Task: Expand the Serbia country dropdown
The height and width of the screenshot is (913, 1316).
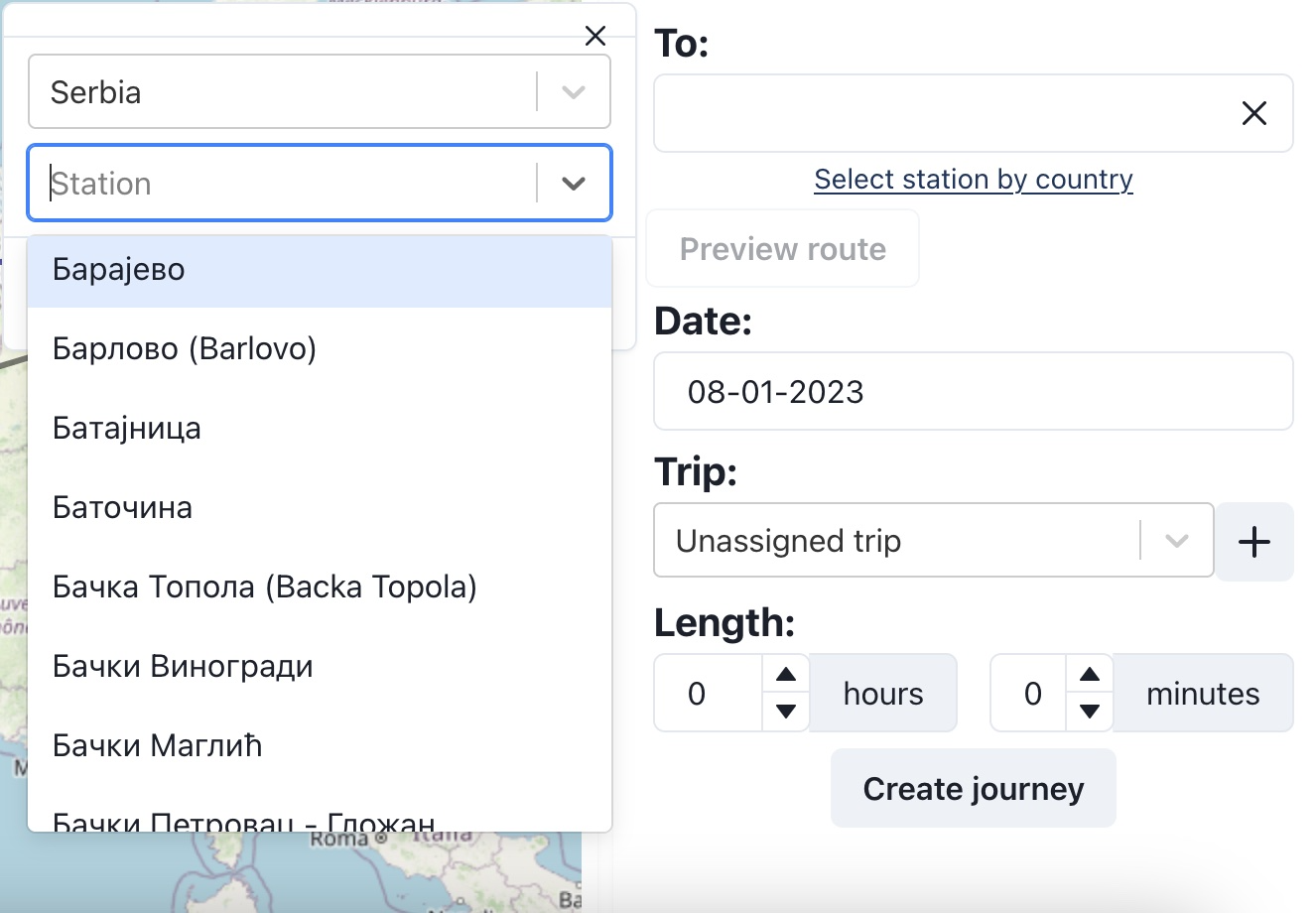Action: coord(573,92)
